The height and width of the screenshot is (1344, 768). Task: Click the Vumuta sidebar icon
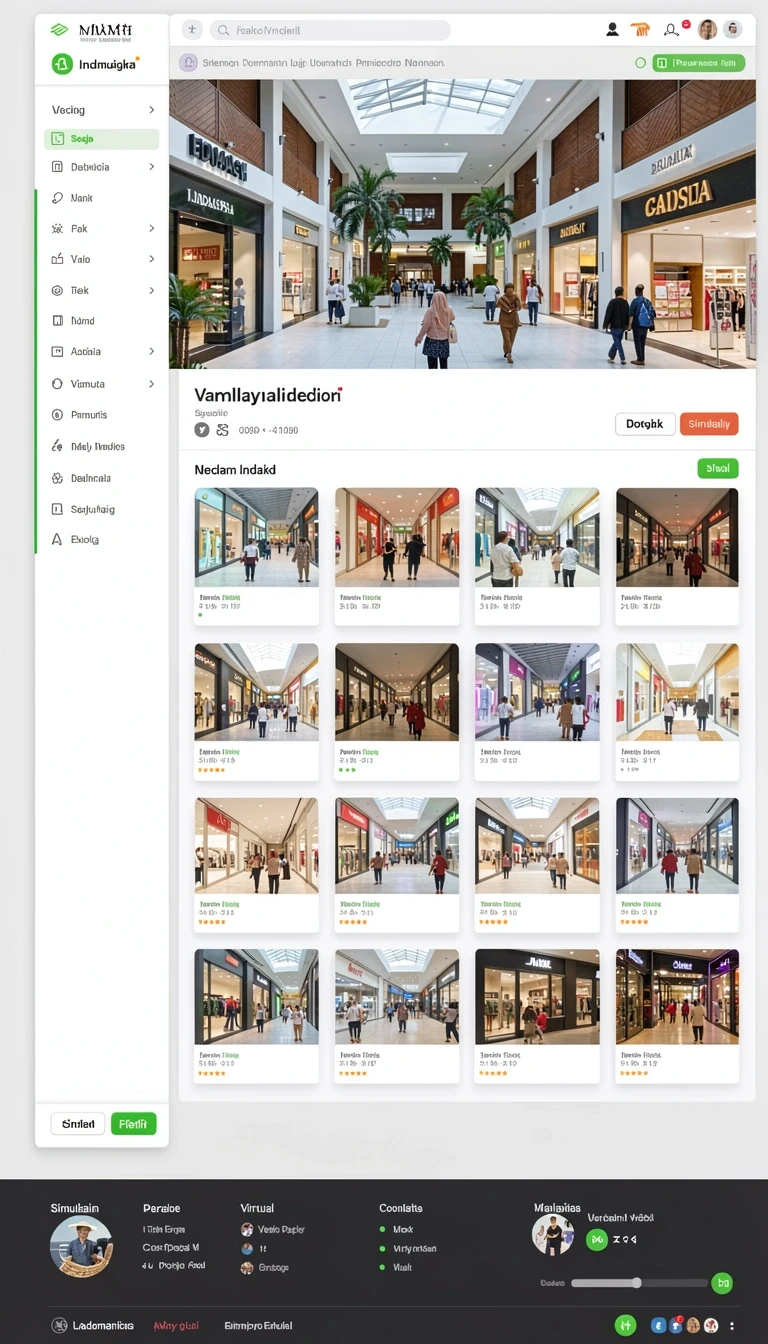pyautogui.click(x=57, y=384)
